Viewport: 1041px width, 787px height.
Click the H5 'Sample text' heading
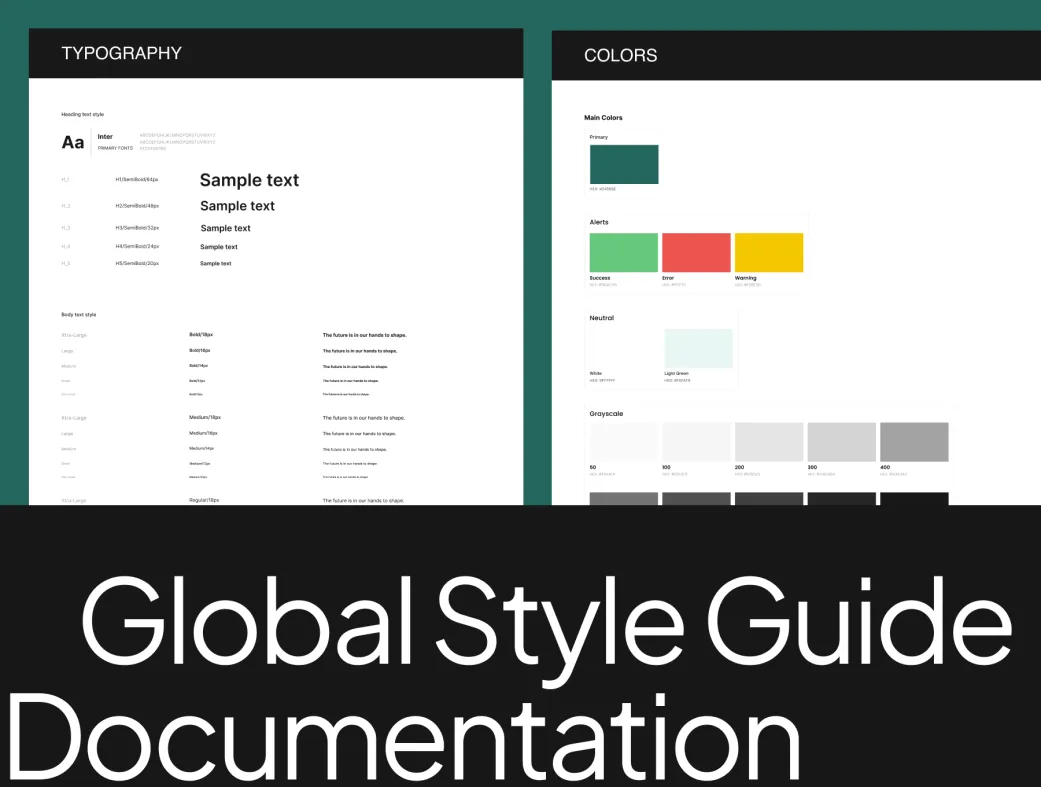[x=215, y=263]
